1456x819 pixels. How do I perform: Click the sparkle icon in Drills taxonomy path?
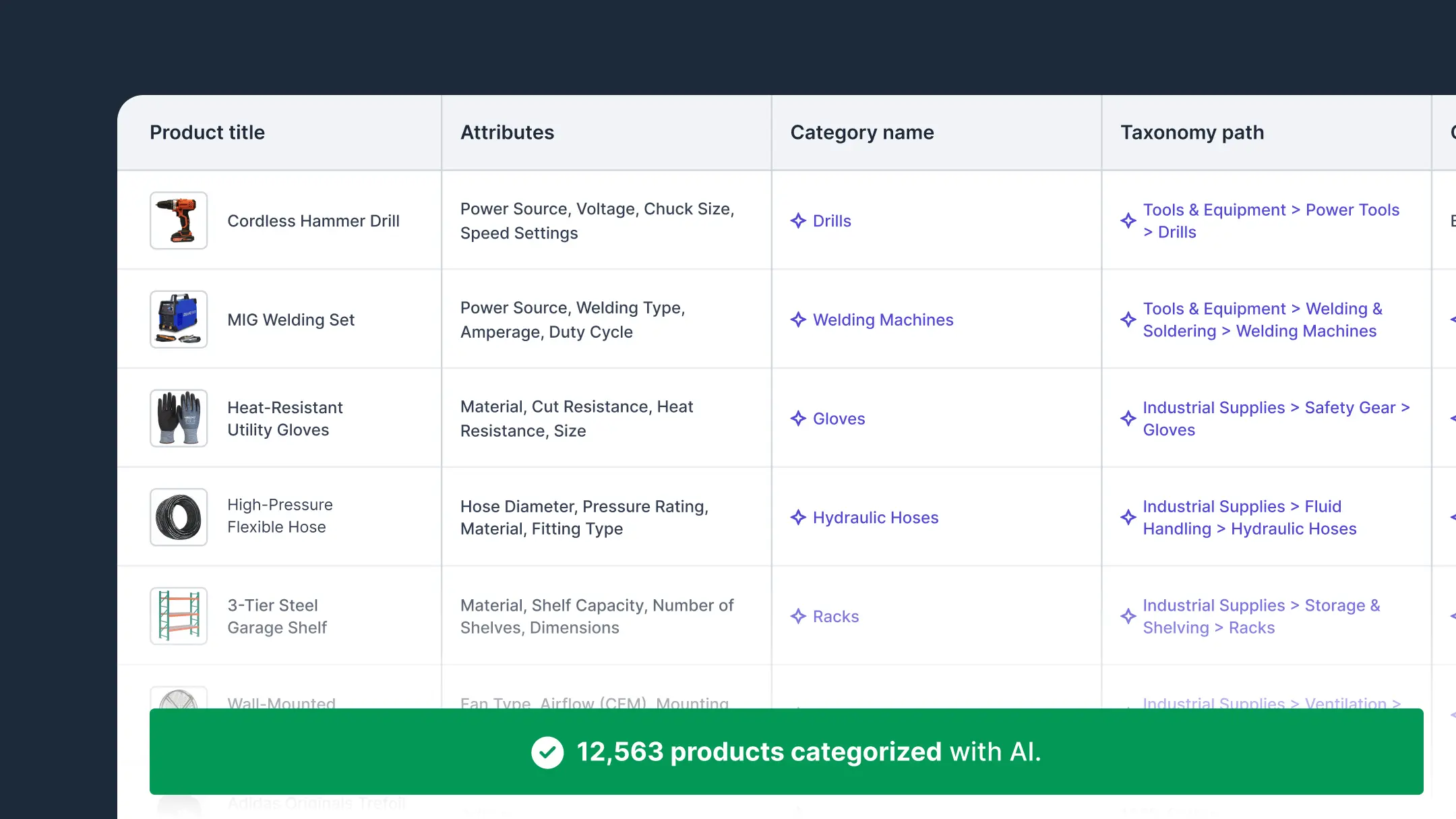[1128, 220]
